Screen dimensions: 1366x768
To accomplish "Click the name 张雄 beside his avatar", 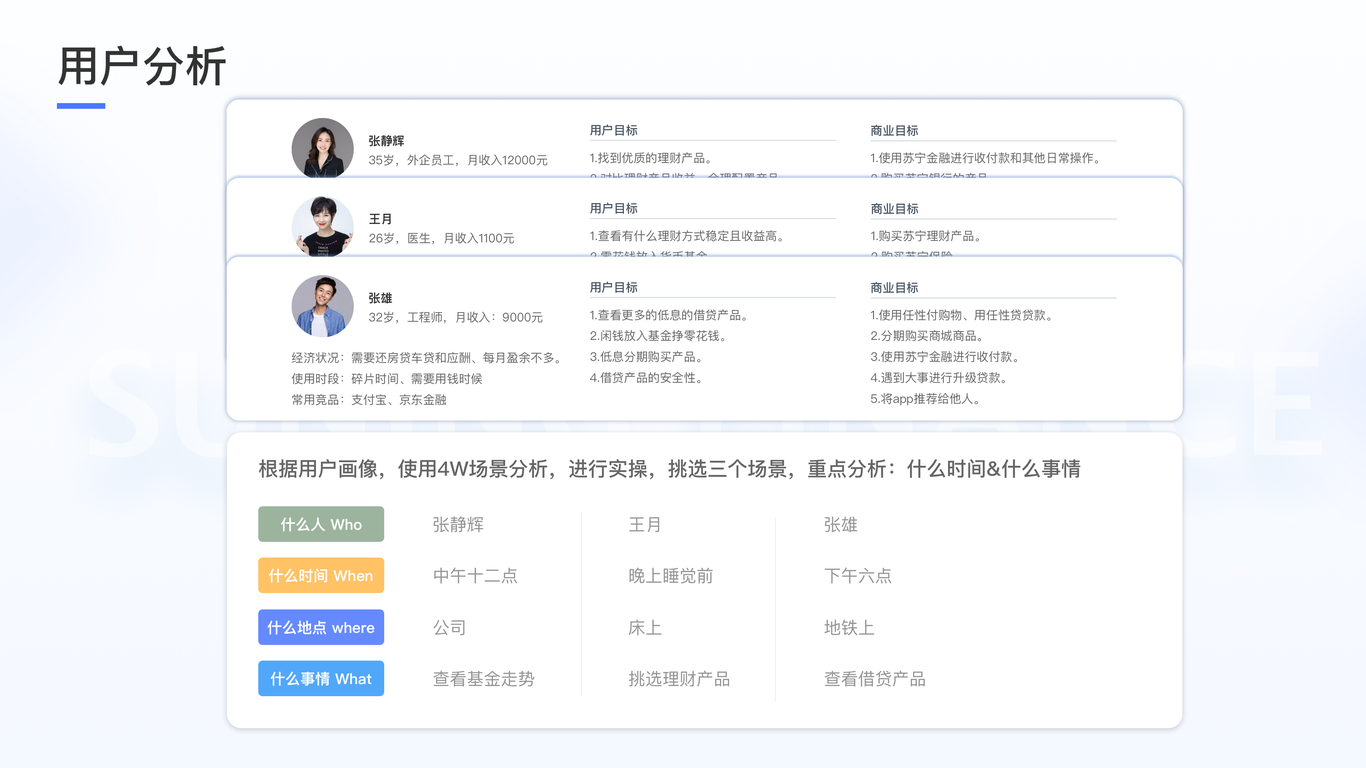I will pos(381,298).
